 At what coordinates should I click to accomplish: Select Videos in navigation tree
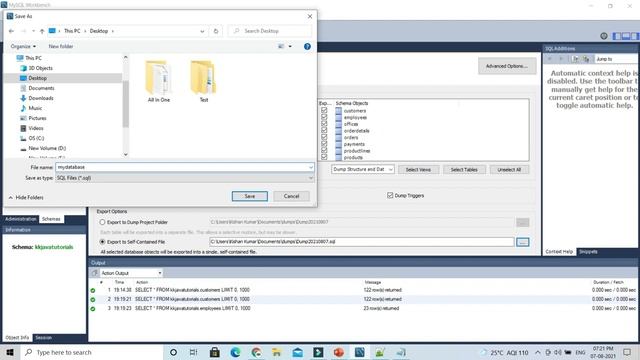(36, 128)
